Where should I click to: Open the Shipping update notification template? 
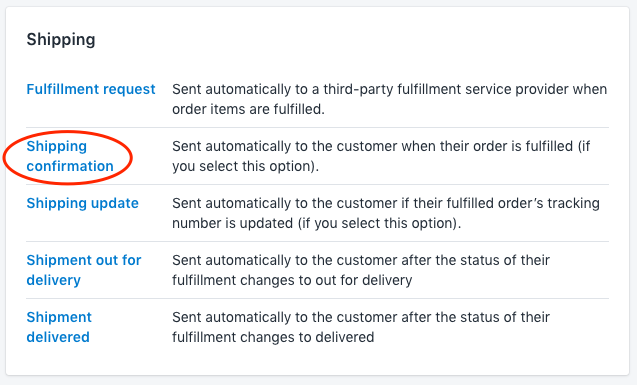click(x=82, y=203)
